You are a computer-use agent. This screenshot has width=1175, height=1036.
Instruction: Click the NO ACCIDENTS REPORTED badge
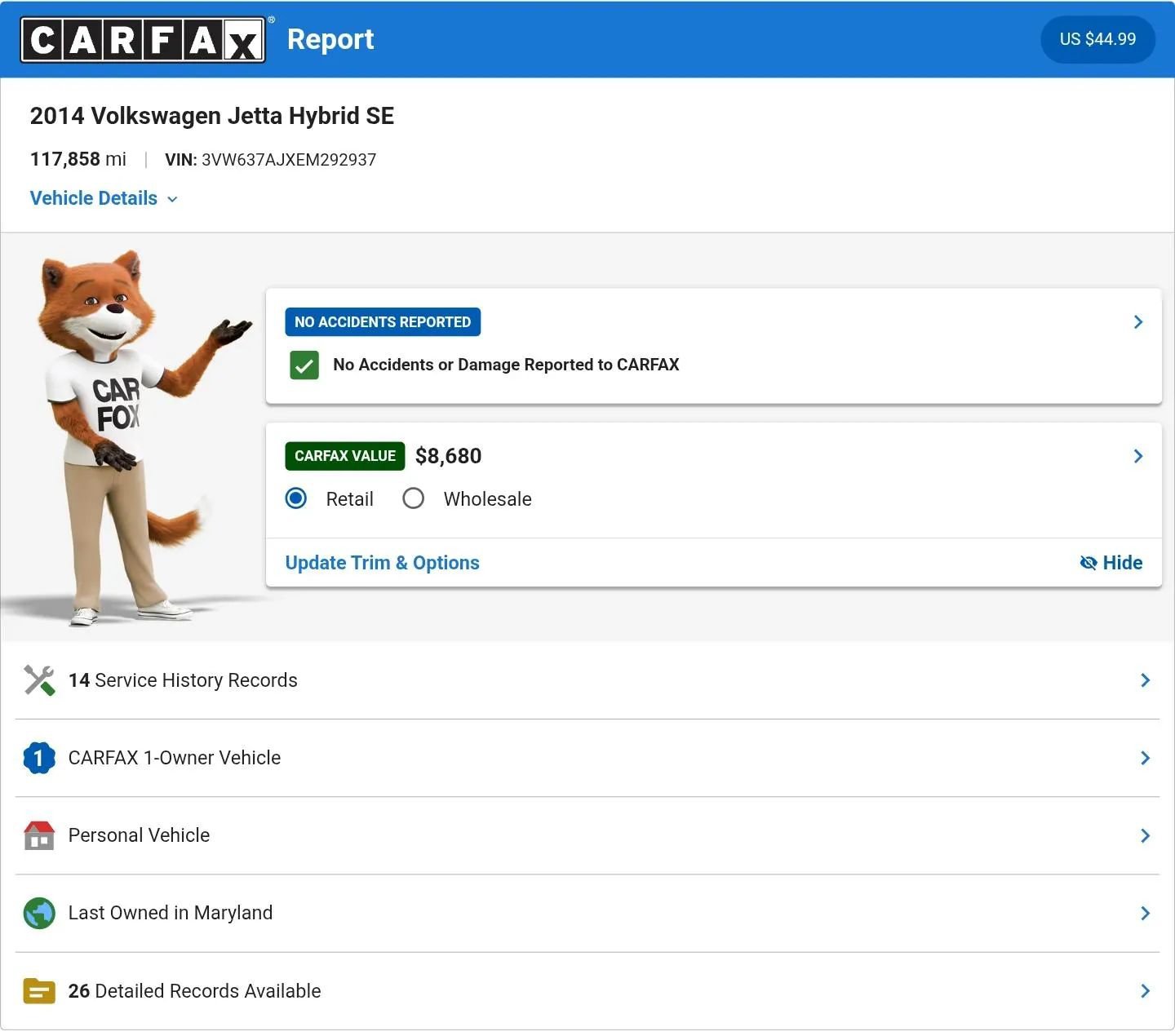(x=383, y=322)
